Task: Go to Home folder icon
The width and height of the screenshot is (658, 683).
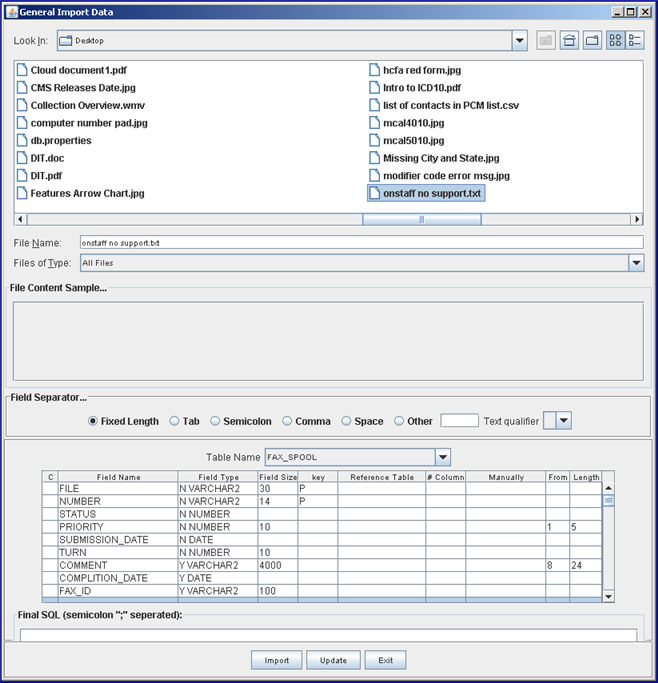Action: point(569,41)
